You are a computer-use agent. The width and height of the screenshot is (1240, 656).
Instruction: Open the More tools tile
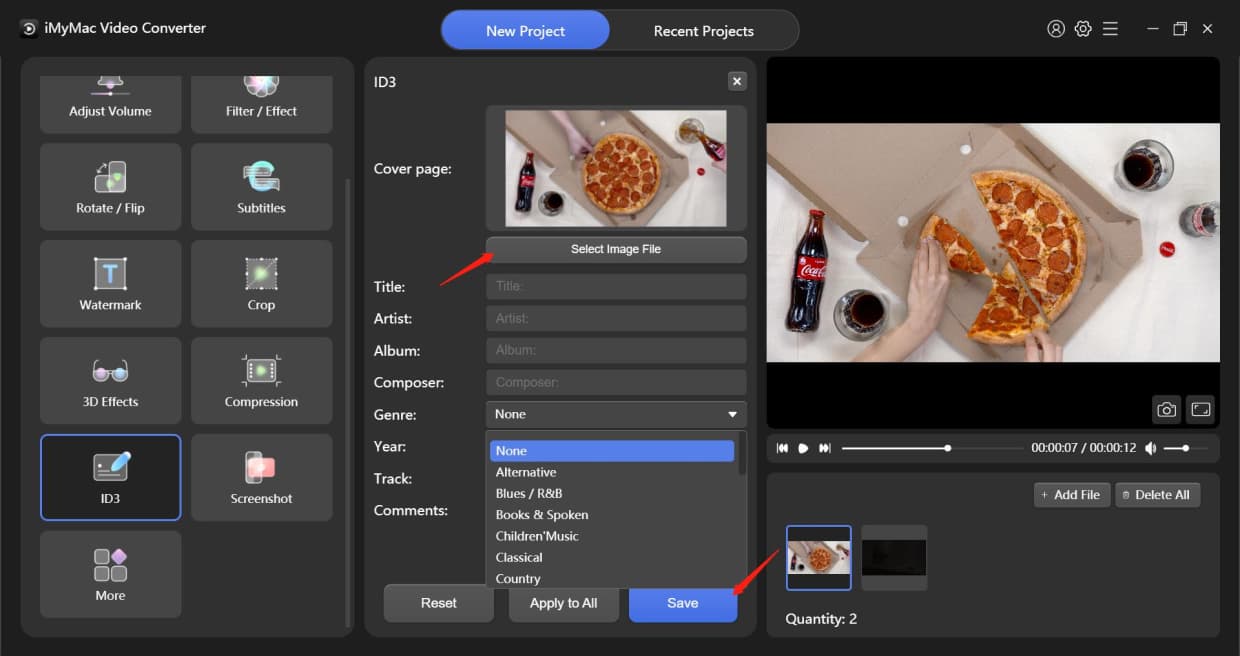110,574
